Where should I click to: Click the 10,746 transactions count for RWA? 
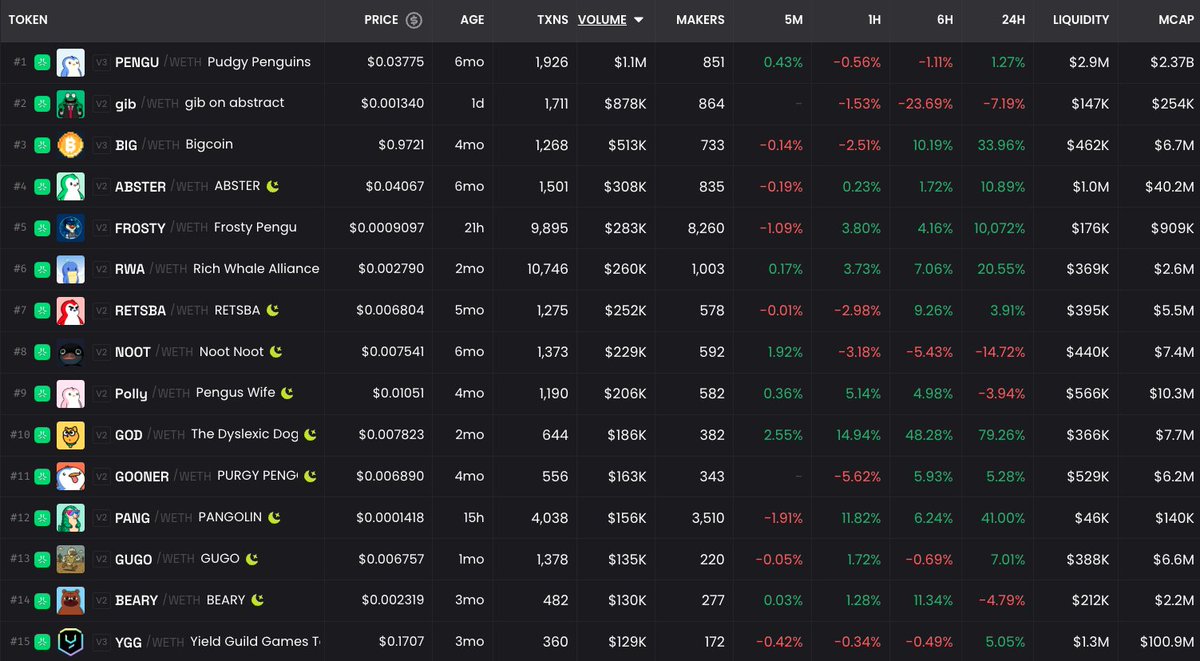coord(547,269)
